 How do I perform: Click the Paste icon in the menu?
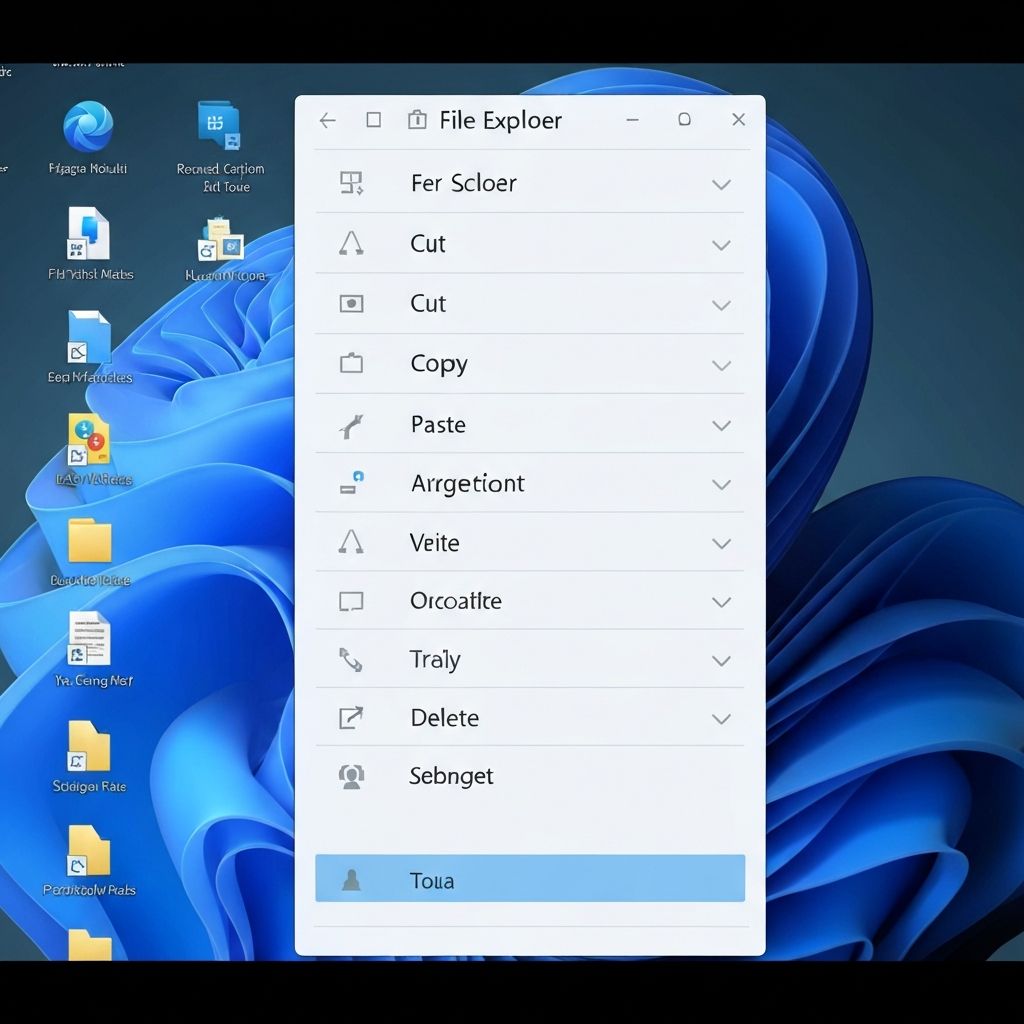[x=351, y=425]
